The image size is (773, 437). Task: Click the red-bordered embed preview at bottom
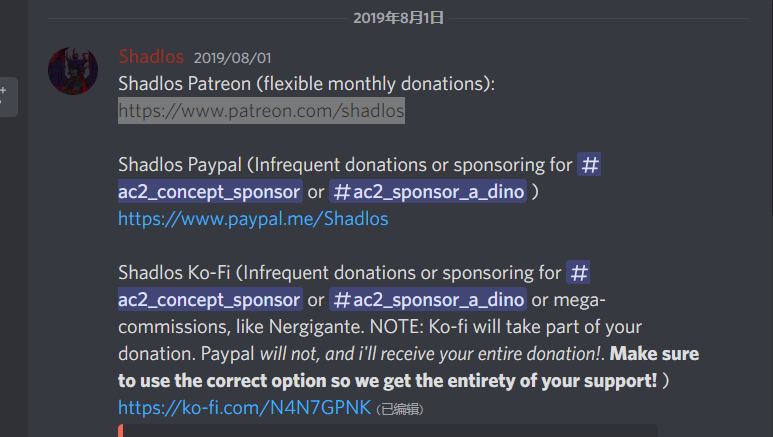click(388, 430)
